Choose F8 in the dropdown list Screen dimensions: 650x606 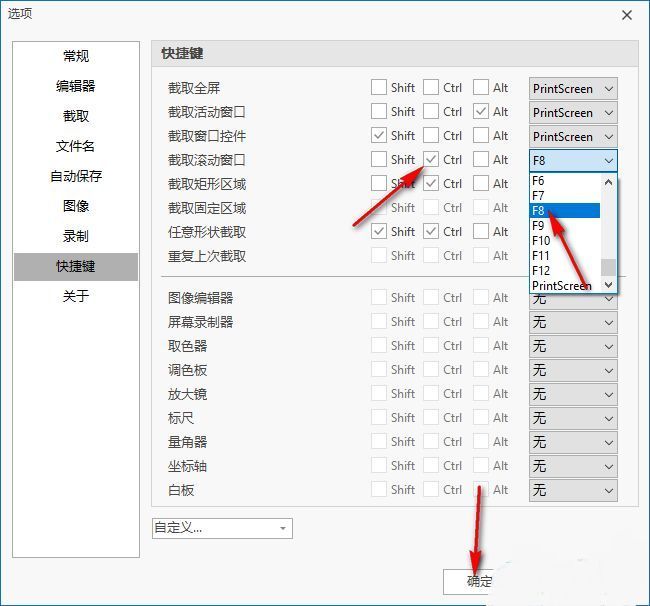564,211
